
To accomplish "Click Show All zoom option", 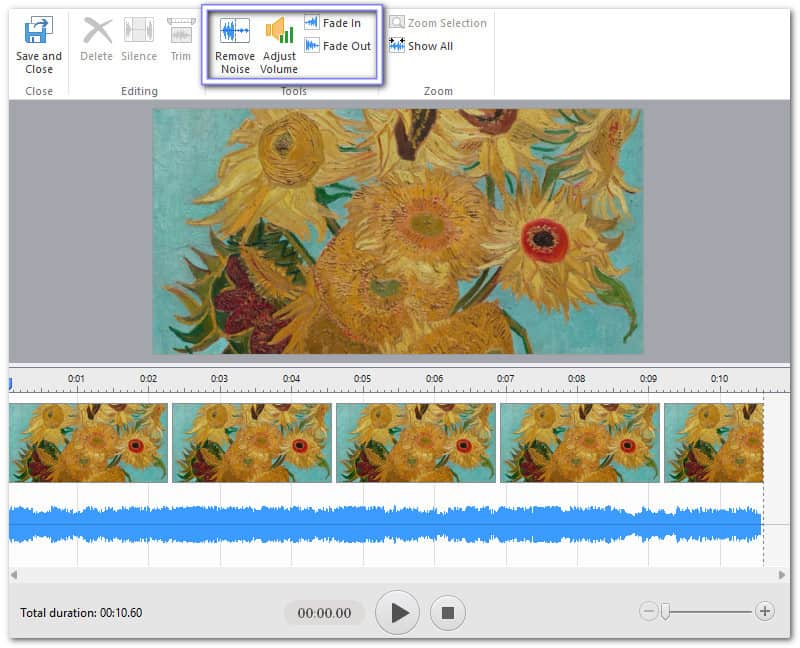I will tap(421, 46).
